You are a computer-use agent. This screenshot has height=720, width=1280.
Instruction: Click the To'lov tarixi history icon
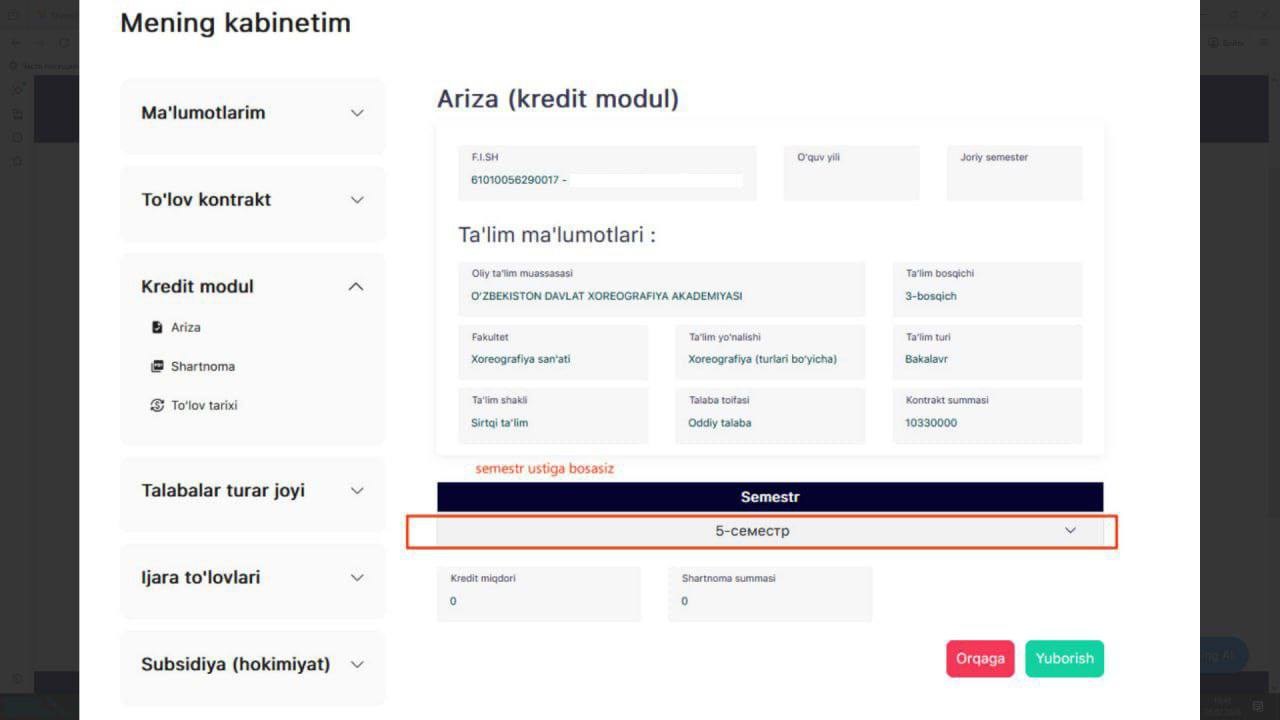tap(157, 405)
